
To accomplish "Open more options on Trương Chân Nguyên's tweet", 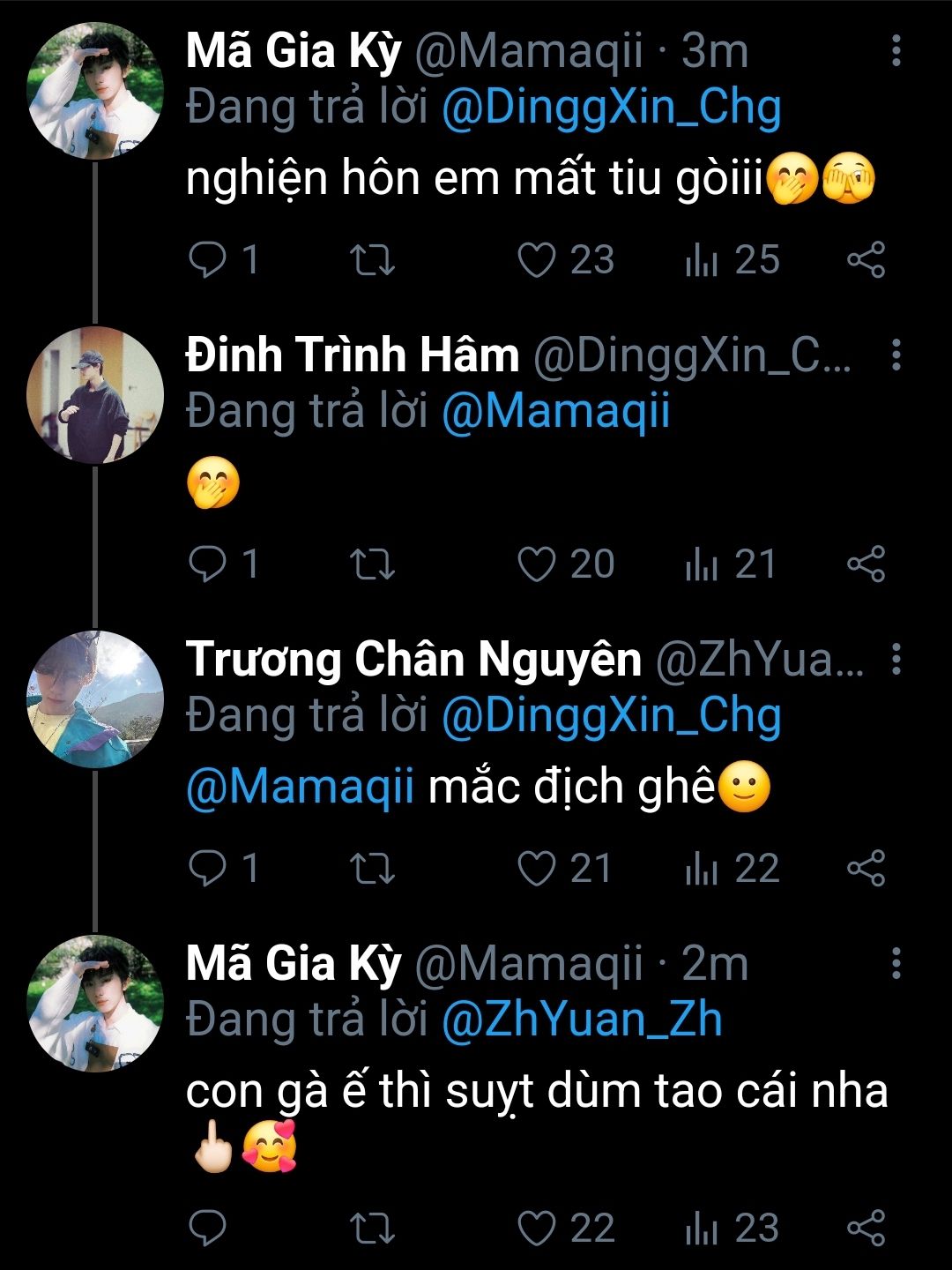I will click(896, 659).
